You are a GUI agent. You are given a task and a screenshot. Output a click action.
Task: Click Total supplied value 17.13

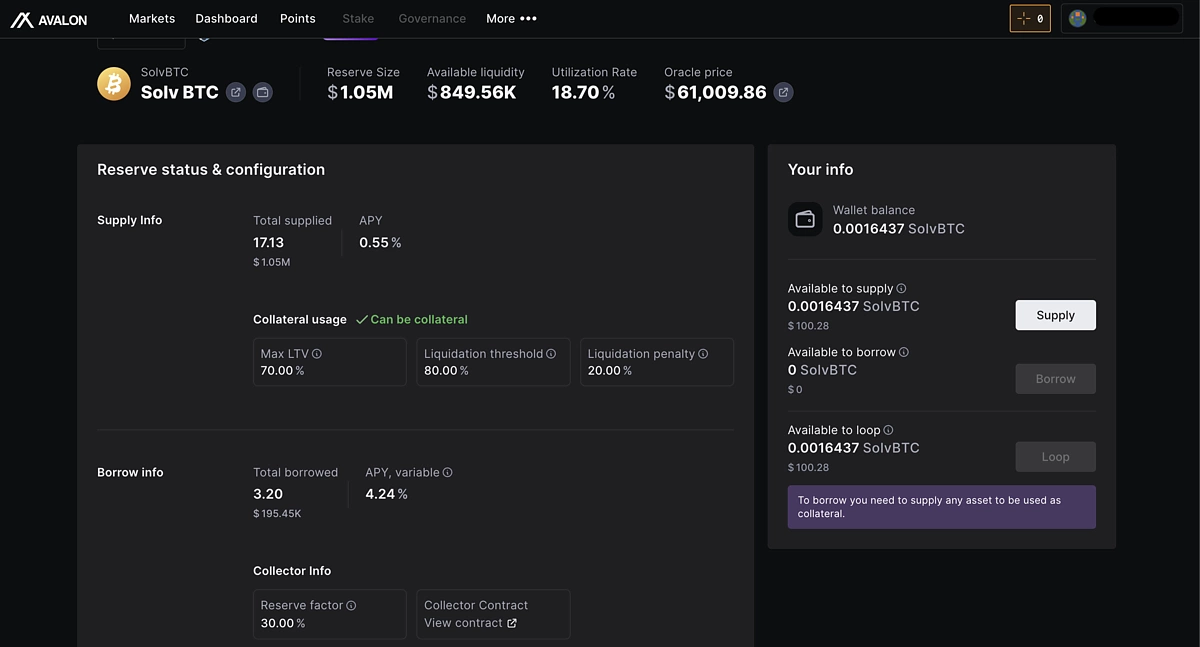point(269,243)
